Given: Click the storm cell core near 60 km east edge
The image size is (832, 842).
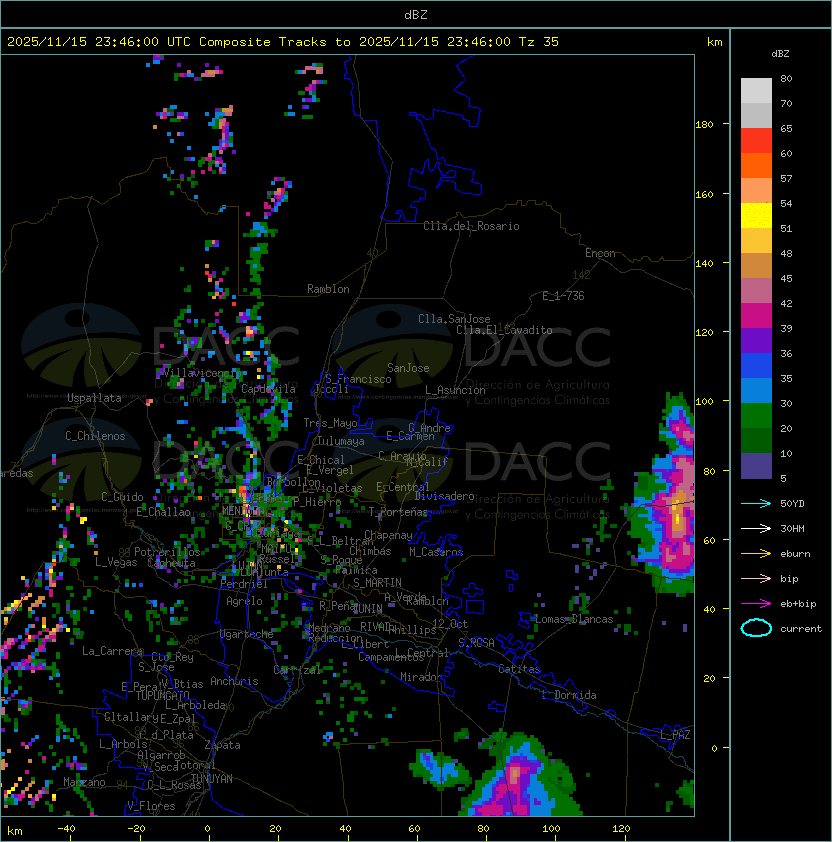Looking at the screenshot, I should point(678,518).
